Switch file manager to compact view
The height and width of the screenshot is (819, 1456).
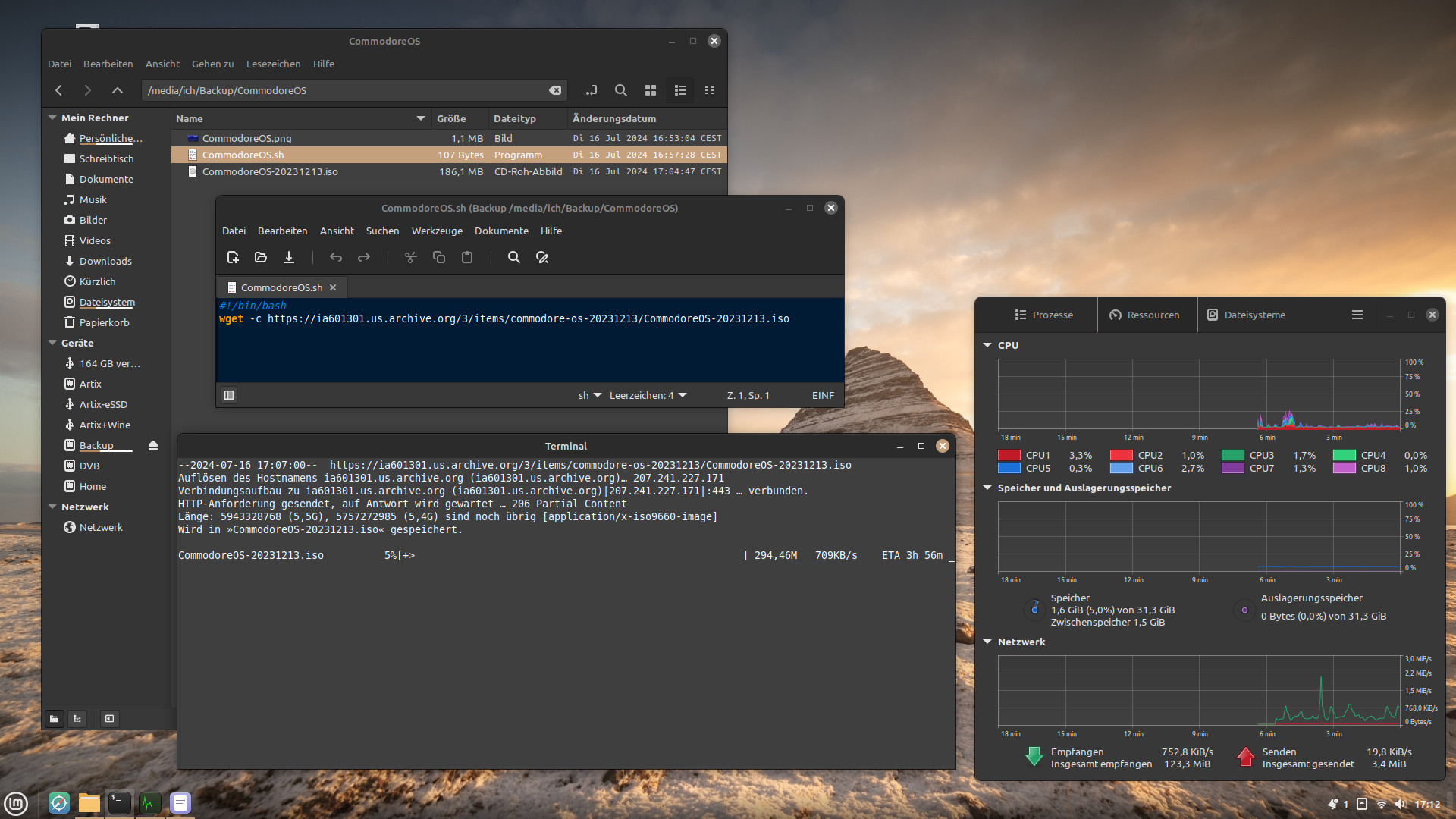click(x=710, y=90)
